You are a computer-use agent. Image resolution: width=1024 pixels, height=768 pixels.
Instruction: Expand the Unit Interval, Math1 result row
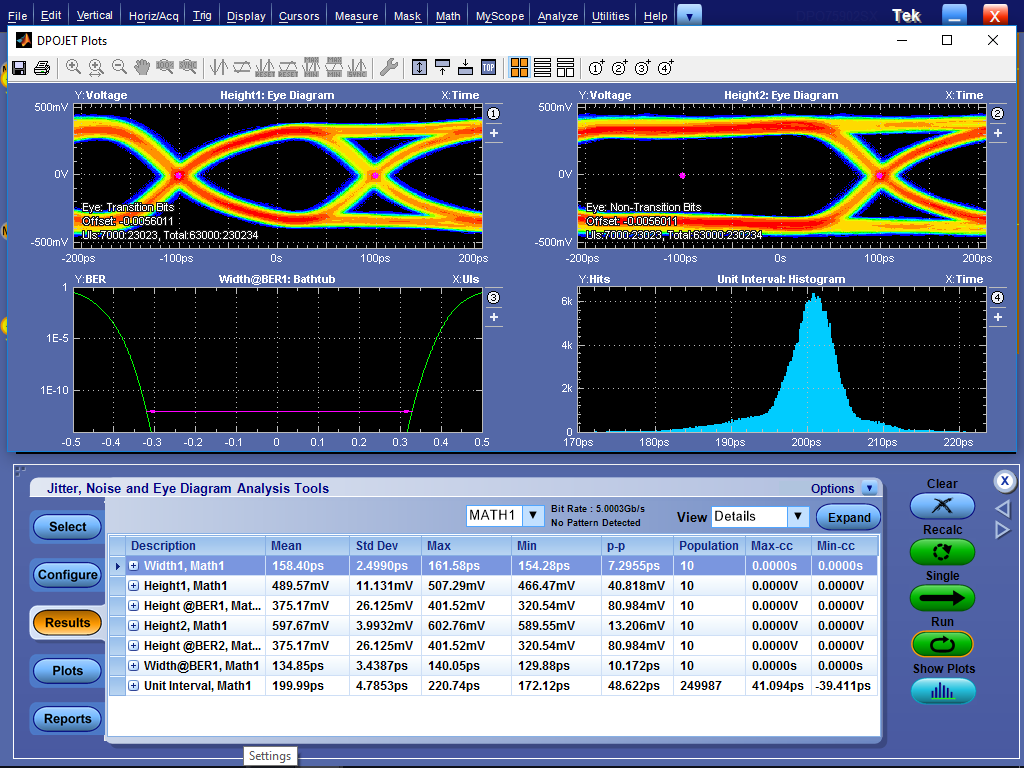133,686
